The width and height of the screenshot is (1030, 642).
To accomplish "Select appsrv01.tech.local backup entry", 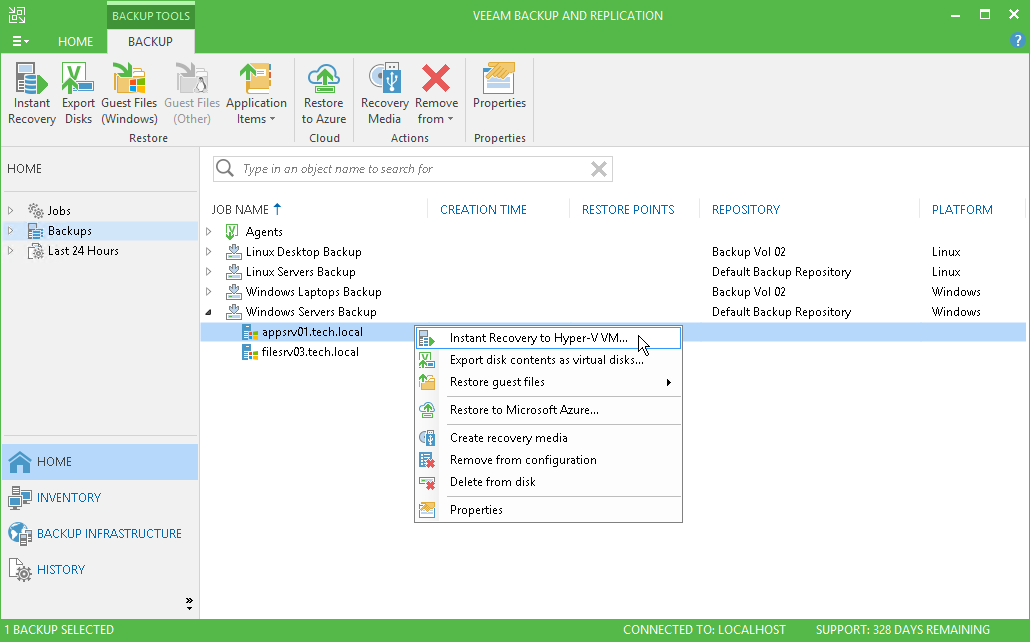I will click(x=312, y=332).
